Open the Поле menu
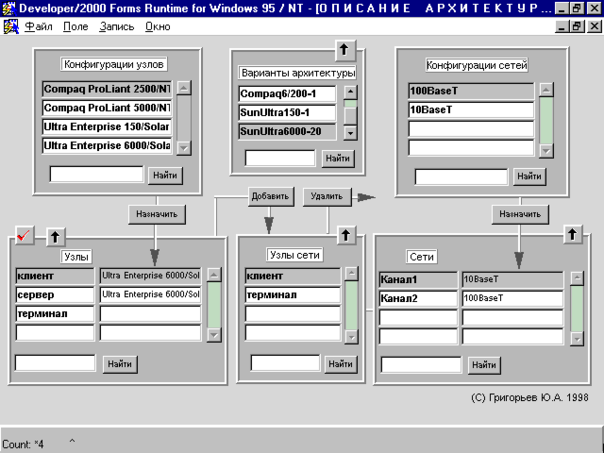 [x=76, y=27]
